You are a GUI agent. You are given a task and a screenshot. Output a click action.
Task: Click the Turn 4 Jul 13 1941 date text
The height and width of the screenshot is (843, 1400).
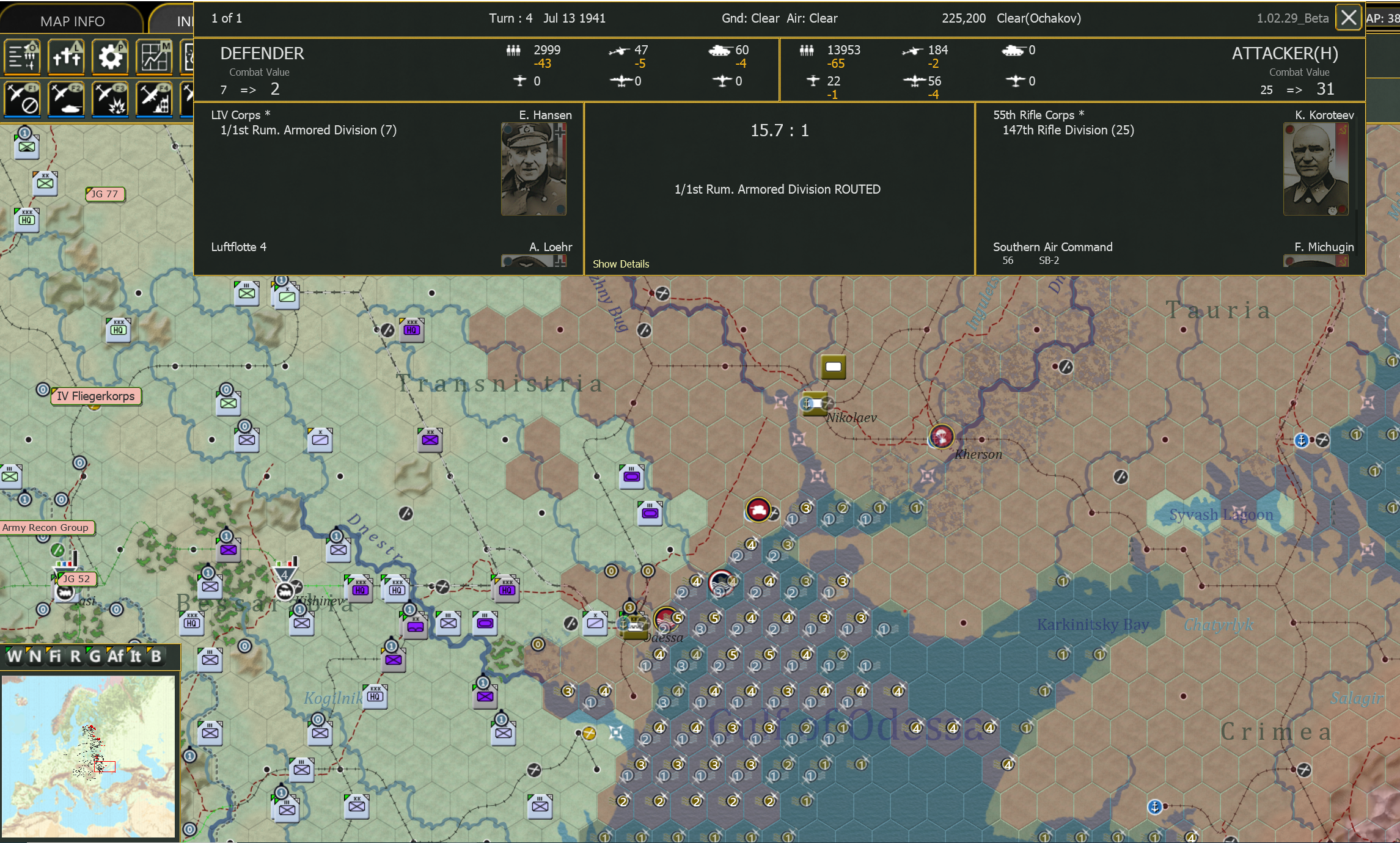547,18
